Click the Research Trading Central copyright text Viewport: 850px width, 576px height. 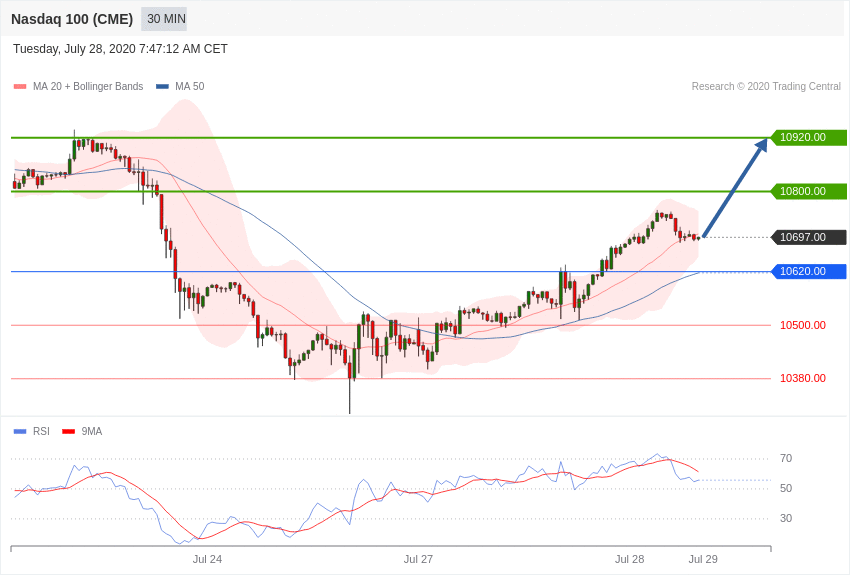(x=766, y=87)
